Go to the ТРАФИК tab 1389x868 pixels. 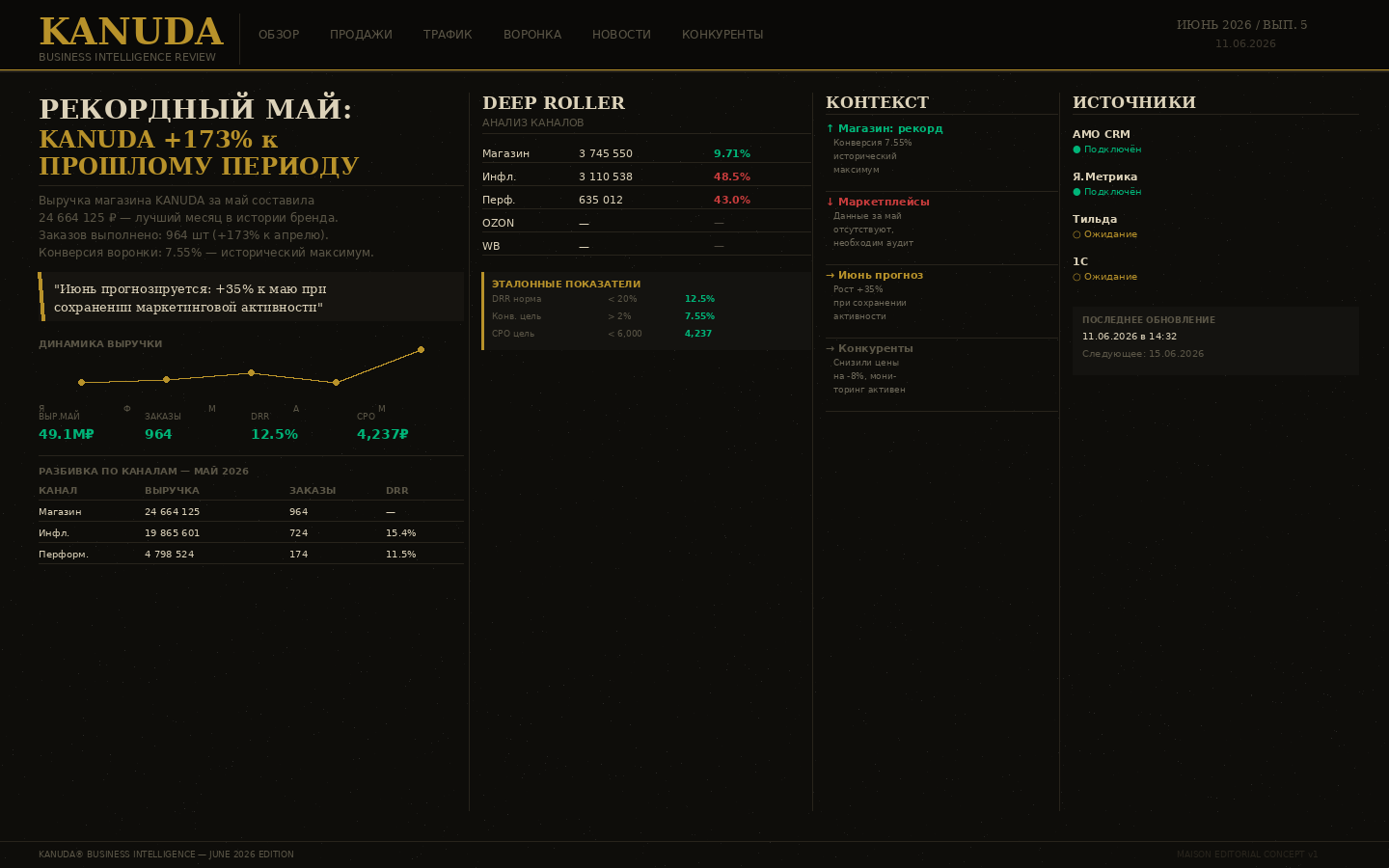448,35
